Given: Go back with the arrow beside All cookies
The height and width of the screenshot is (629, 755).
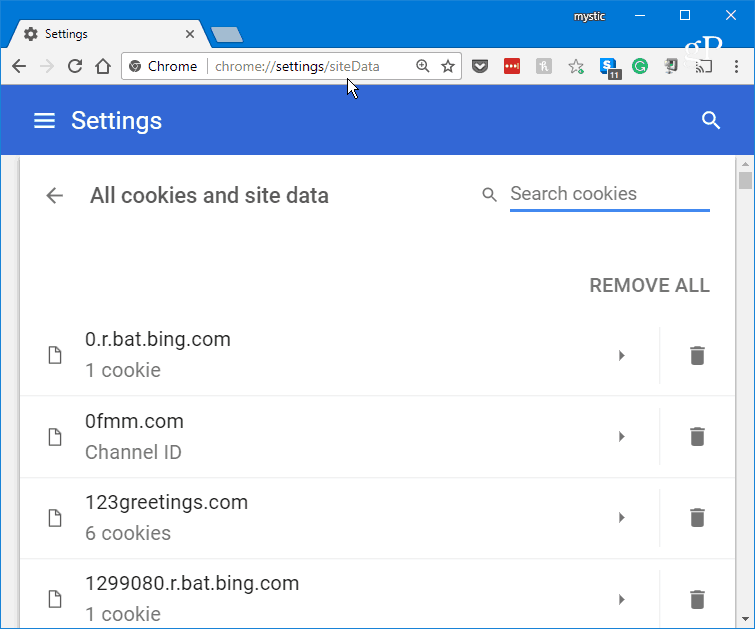Looking at the screenshot, I should tap(55, 196).
